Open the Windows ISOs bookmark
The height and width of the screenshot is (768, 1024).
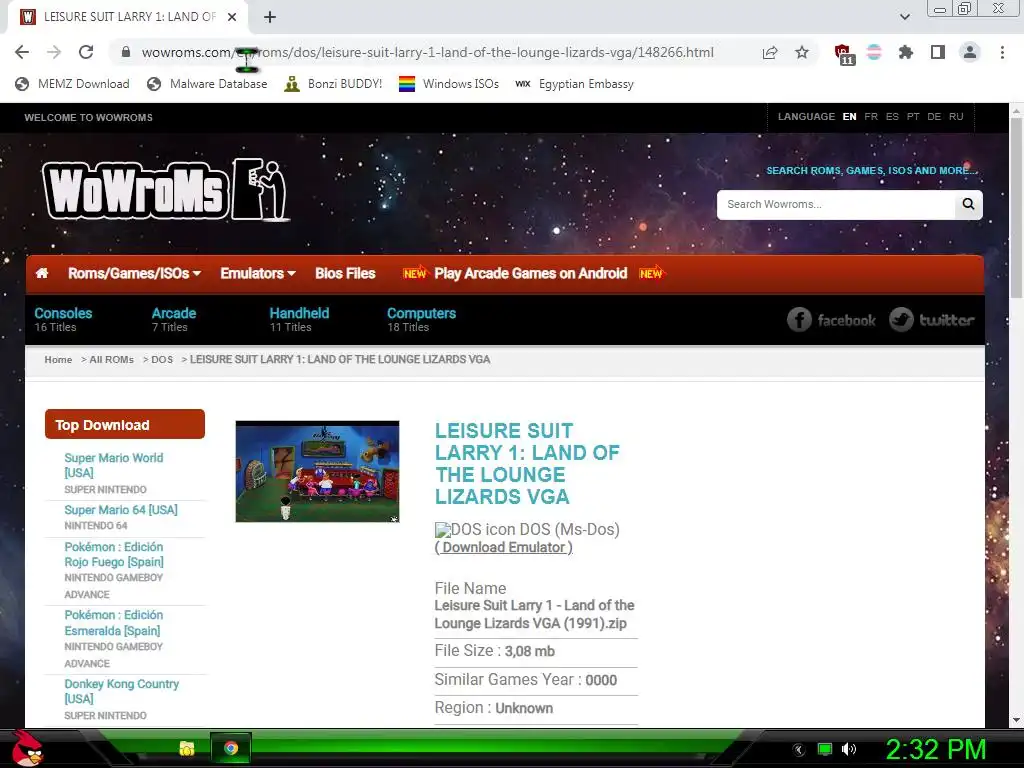pos(449,84)
